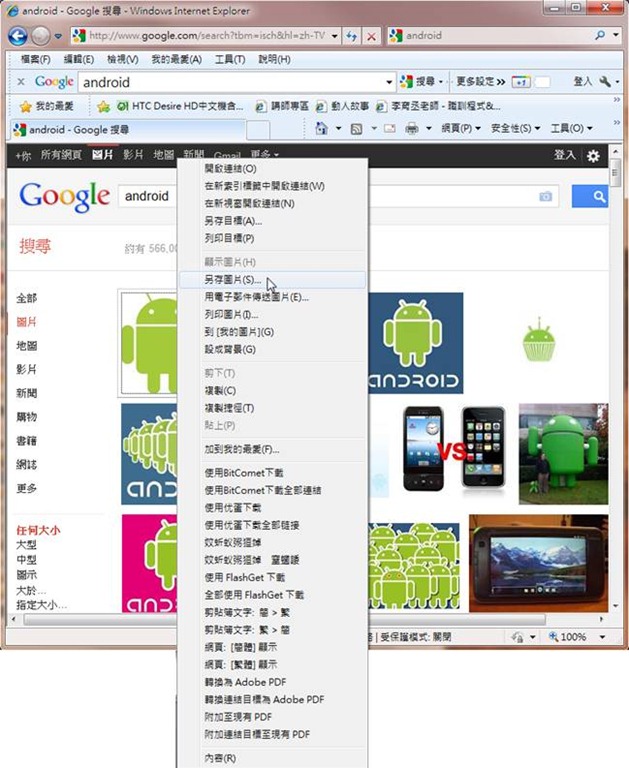Click 所有網頁 in the black Google bar
Image resolution: width=629 pixels, height=768 pixels.
[61, 155]
